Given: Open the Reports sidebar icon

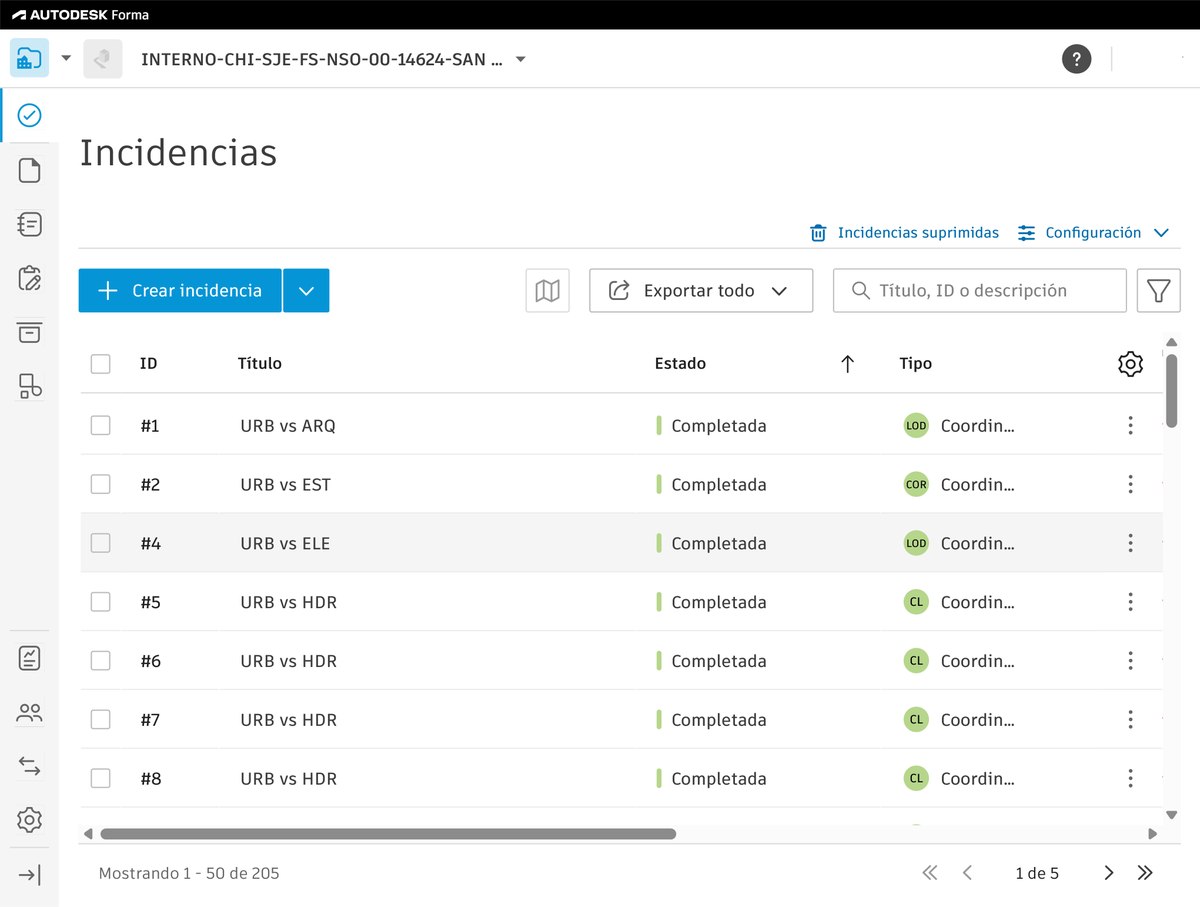Looking at the screenshot, I should click(30, 658).
